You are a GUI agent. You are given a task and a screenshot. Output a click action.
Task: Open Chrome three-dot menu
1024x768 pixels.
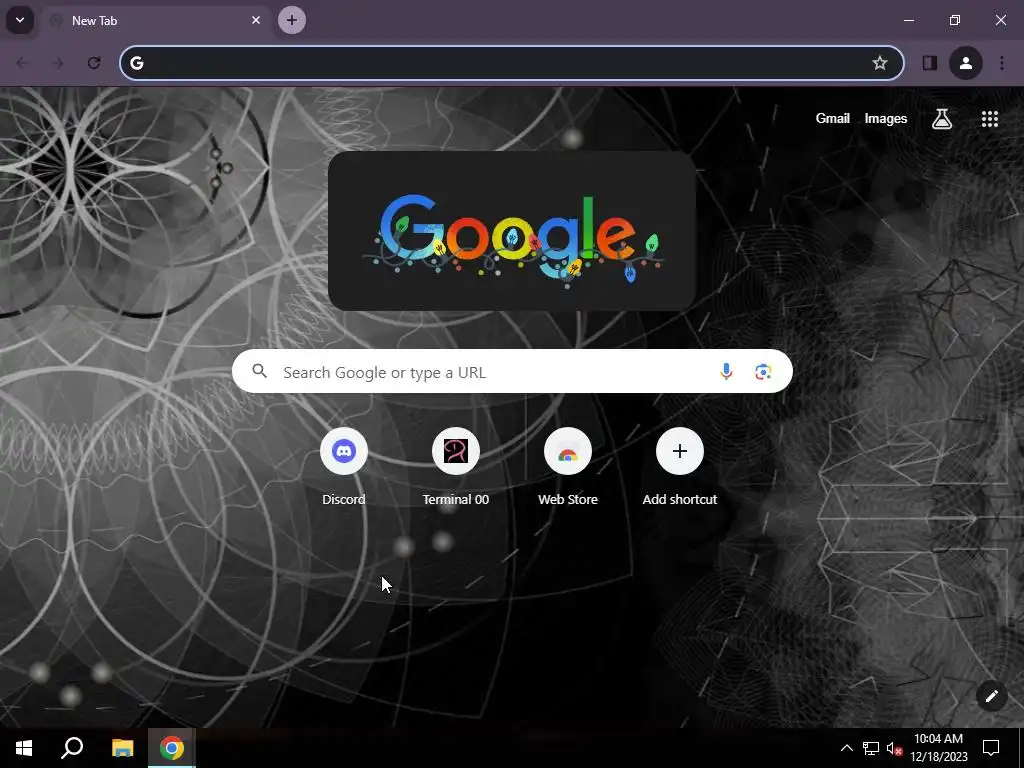[x=1002, y=63]
